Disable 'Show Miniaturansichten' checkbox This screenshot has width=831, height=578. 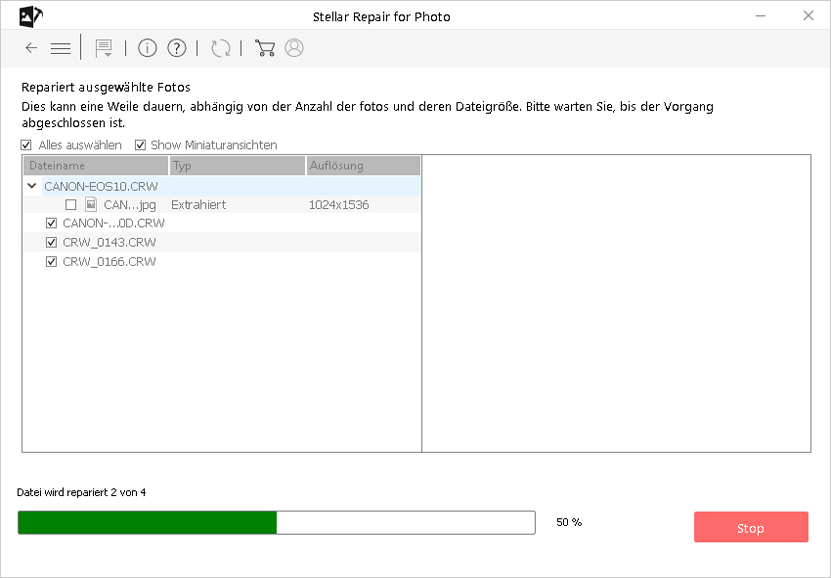pos(140,145)
